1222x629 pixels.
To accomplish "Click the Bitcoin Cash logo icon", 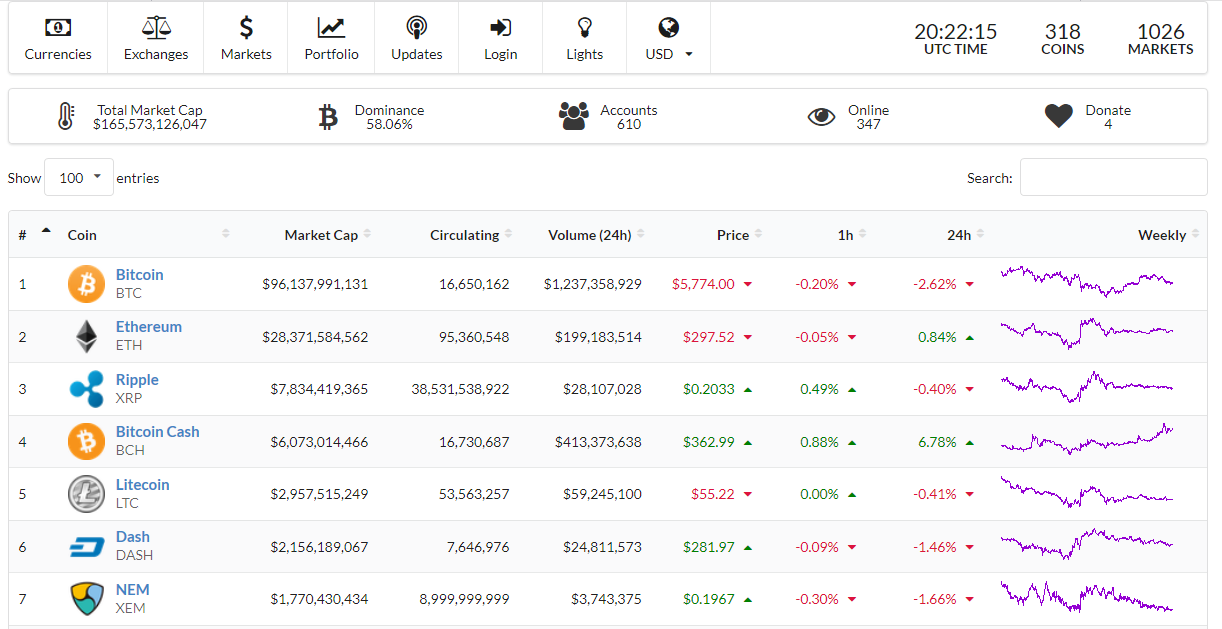I will pos(86,442).
